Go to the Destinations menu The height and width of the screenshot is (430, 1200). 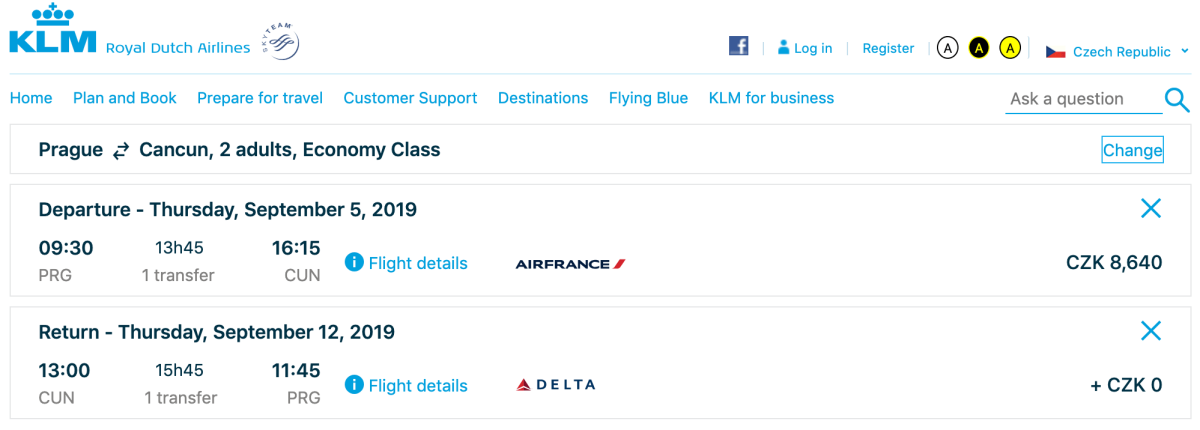click(543, 98)
